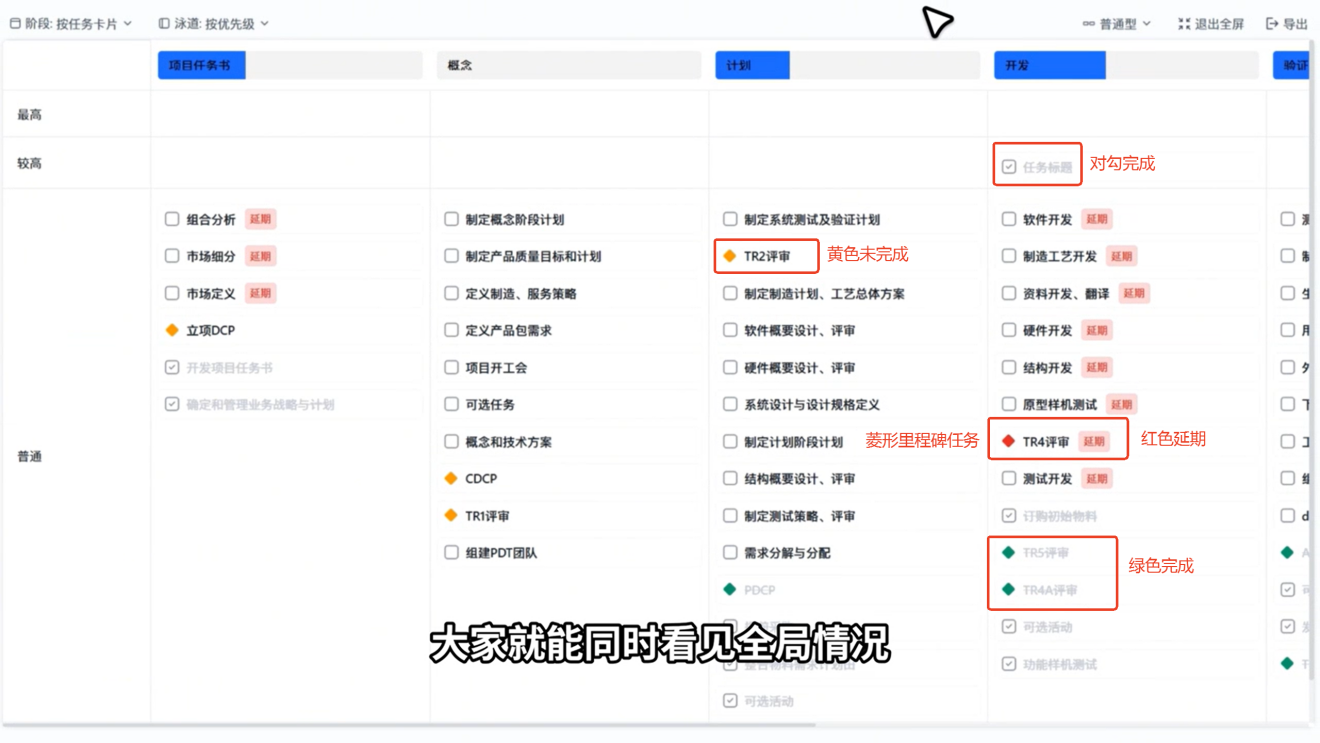
Task: Open the 需求分解与分配 task
Action: 787,552
